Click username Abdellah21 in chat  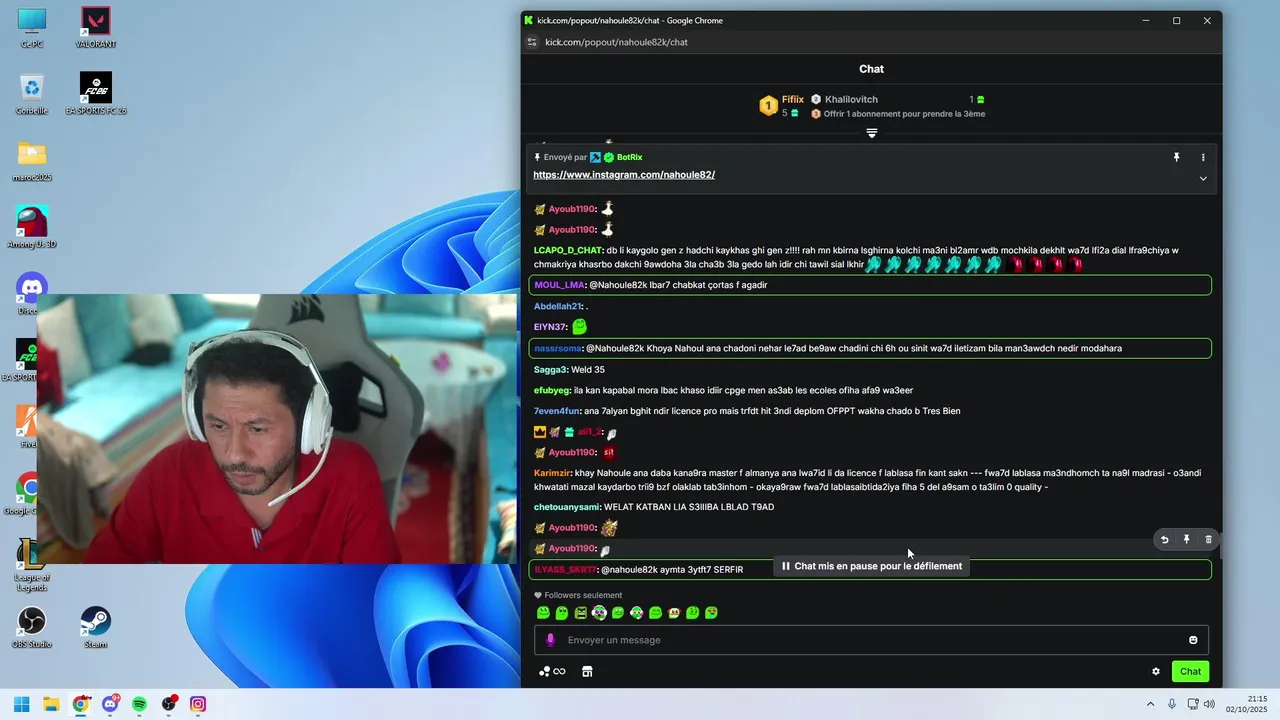[x=558, y=307]
